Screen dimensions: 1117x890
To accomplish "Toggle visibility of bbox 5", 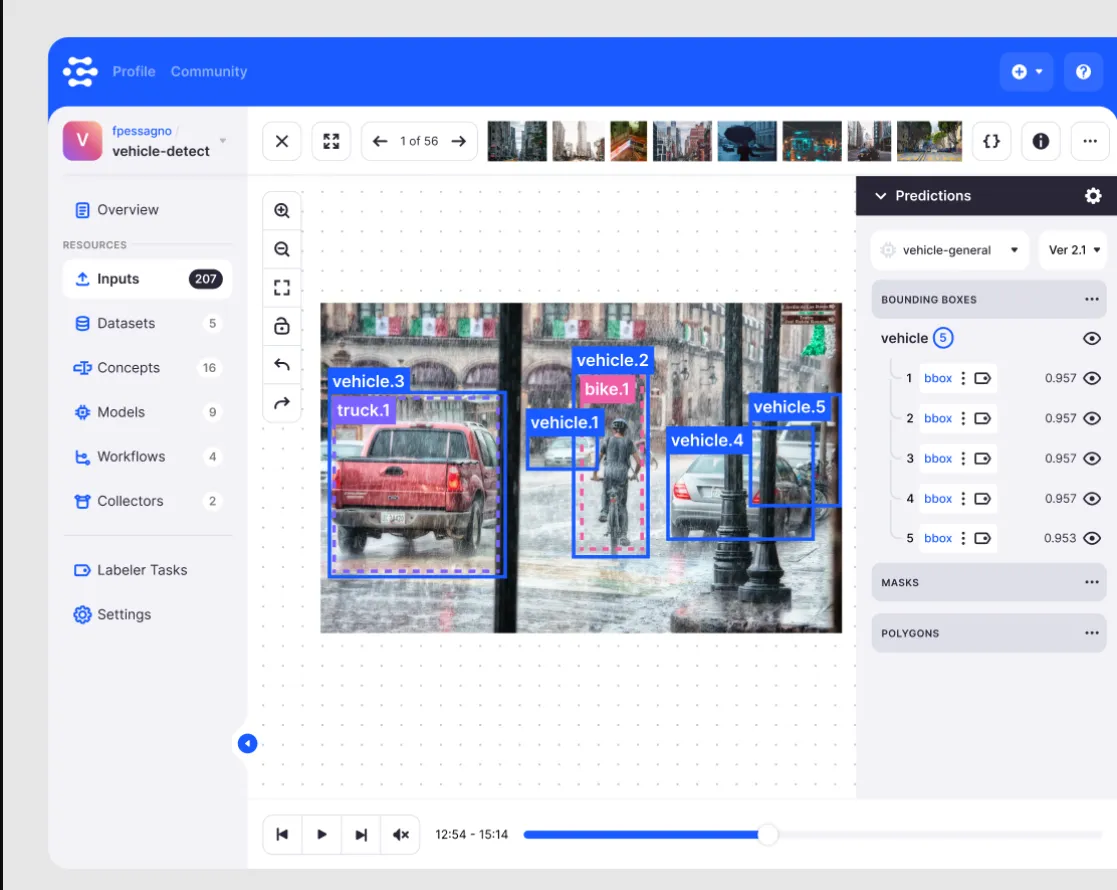I will (1091, 538).
